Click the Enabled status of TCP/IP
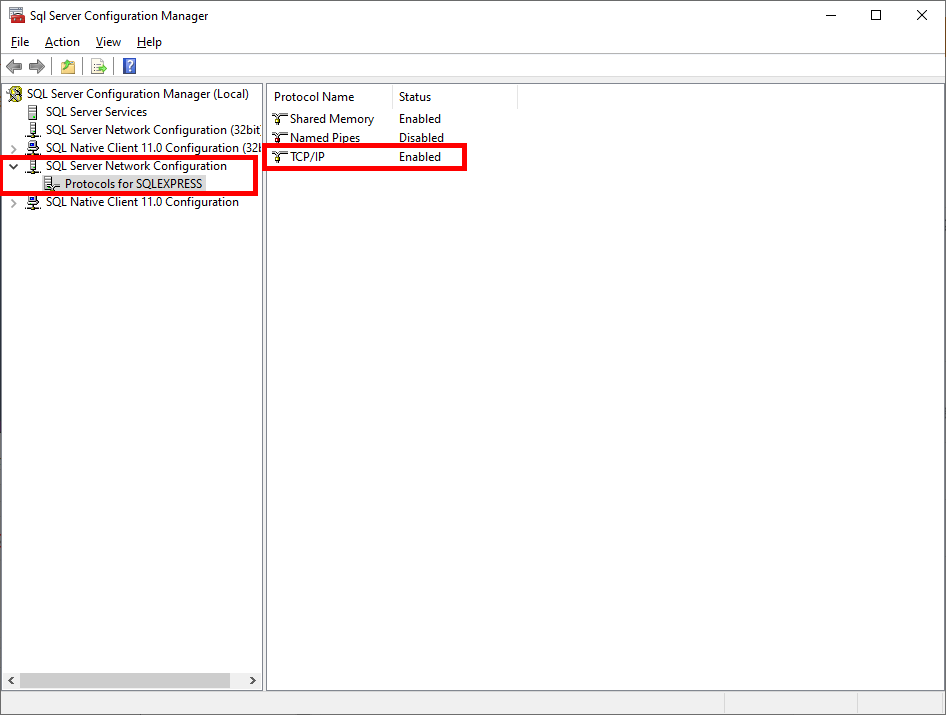Viewport: 946px width, 715px height. click(x=420, y=157)
